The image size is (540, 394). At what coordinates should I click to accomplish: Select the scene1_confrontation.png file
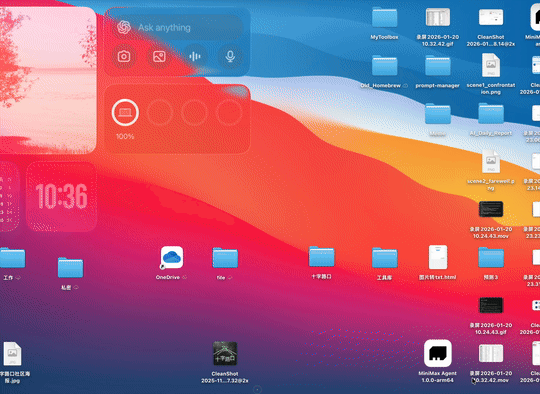pyautogui.click(x=491, y=65)
